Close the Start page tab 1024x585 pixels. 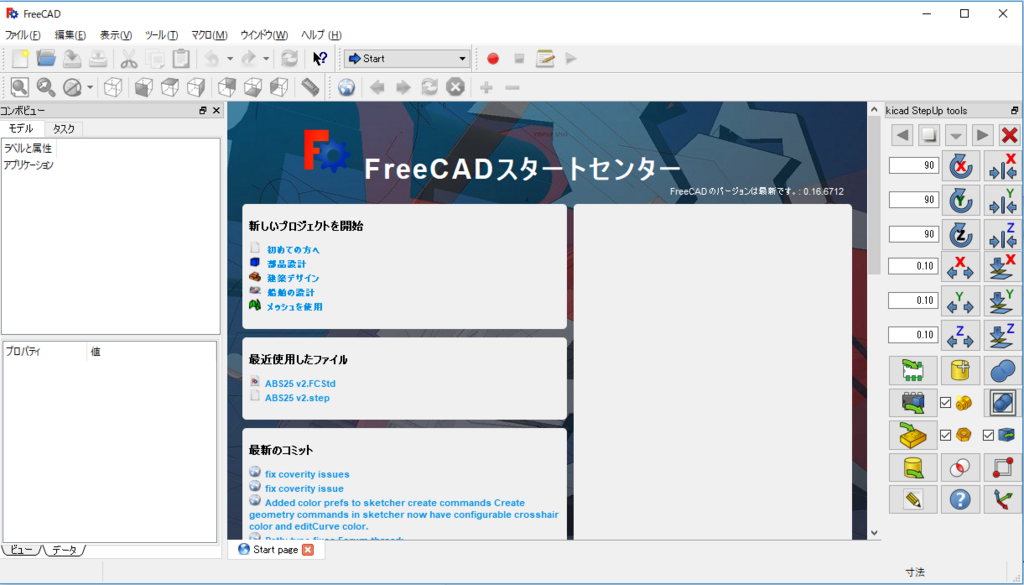coord(308,550)
